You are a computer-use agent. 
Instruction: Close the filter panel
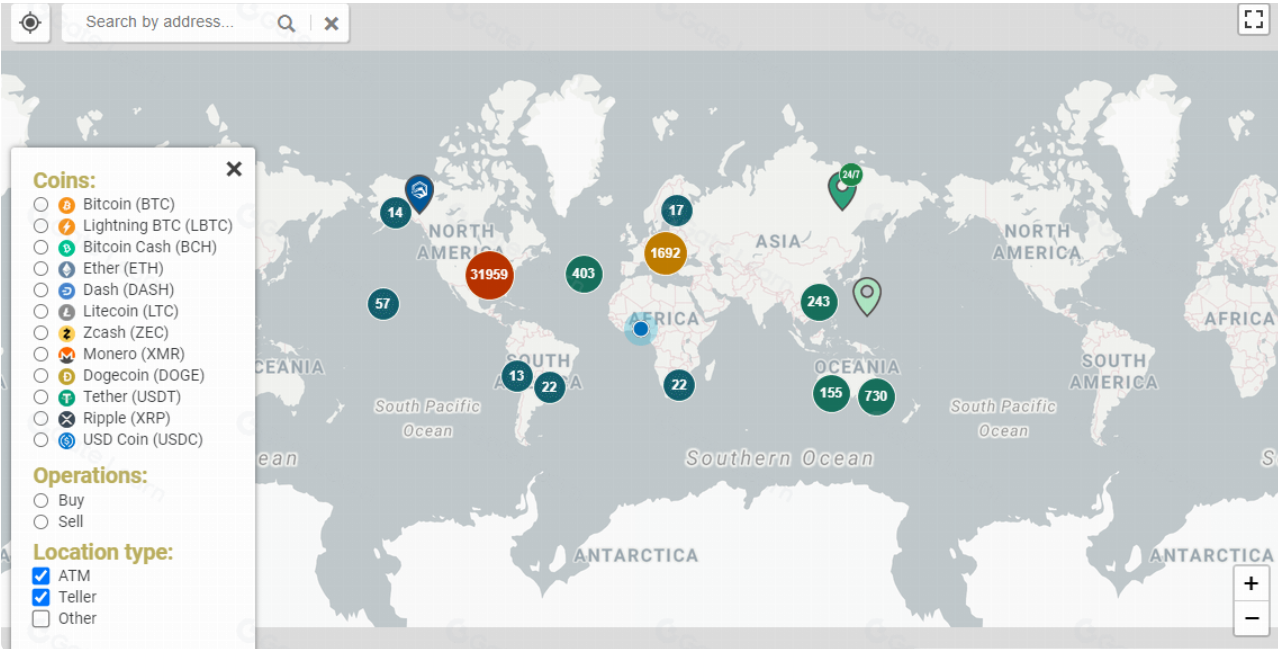coord(234,169)
